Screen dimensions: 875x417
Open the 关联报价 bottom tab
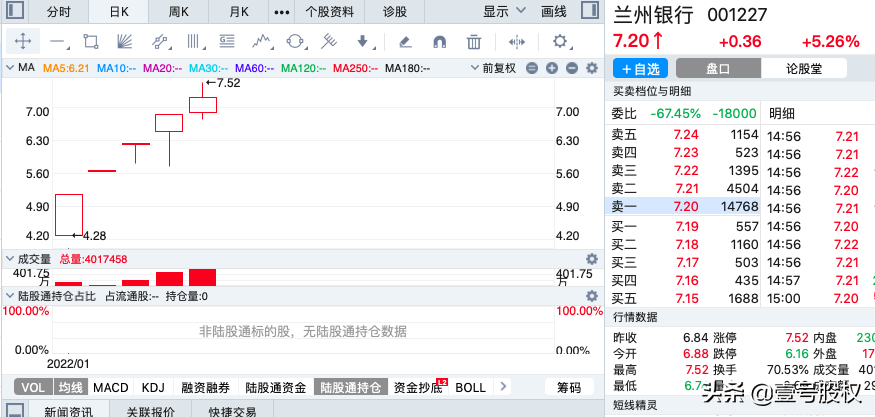click(150, 411)
